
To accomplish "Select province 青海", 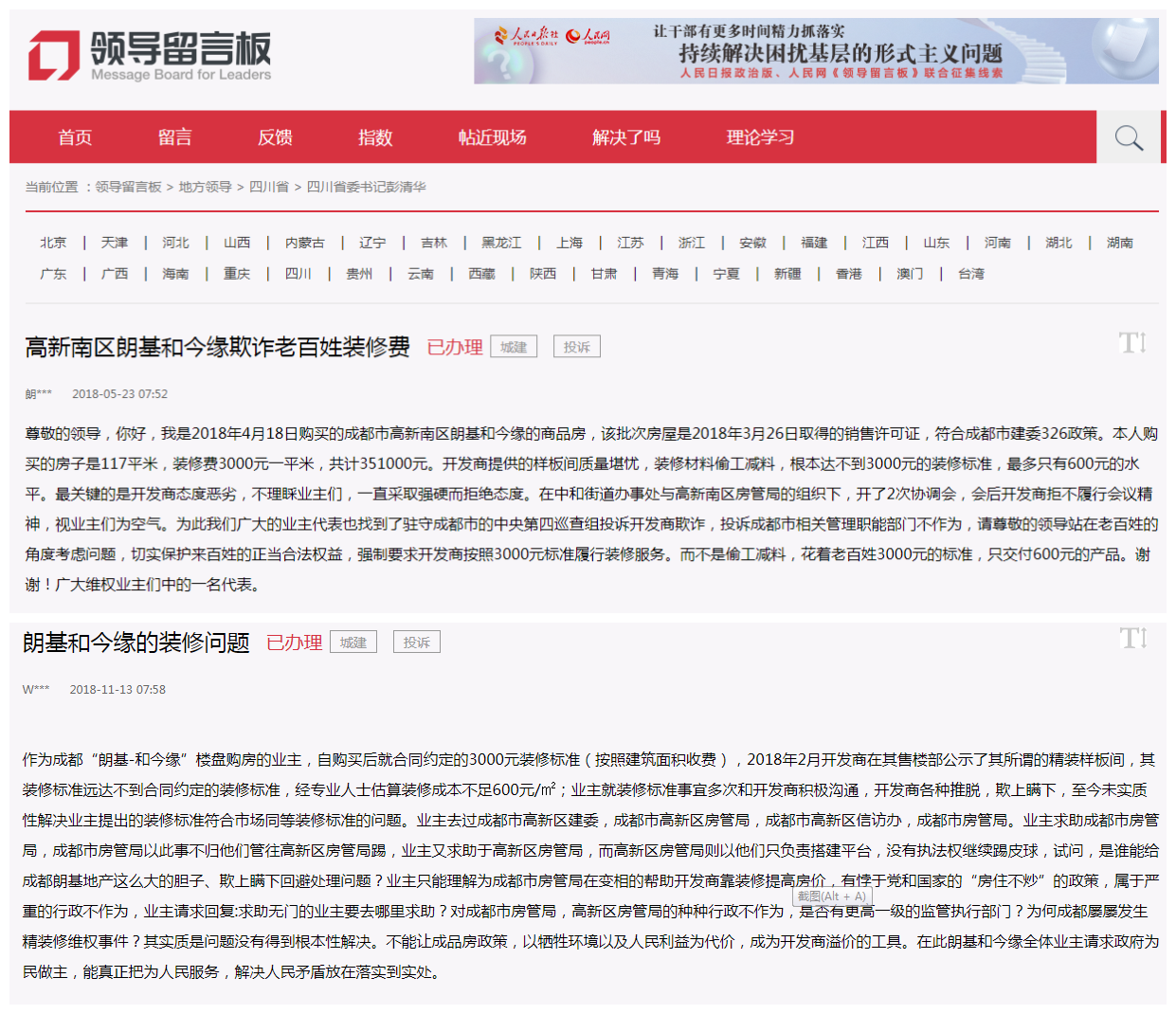I will 665,274.
